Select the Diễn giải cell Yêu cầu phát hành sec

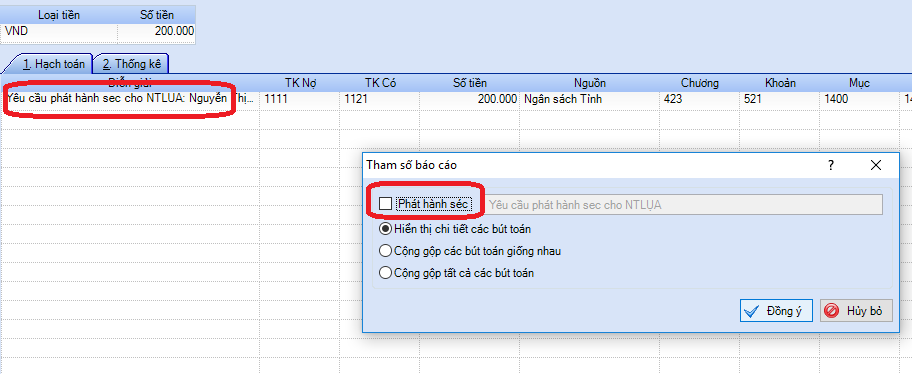coord(131,100)
